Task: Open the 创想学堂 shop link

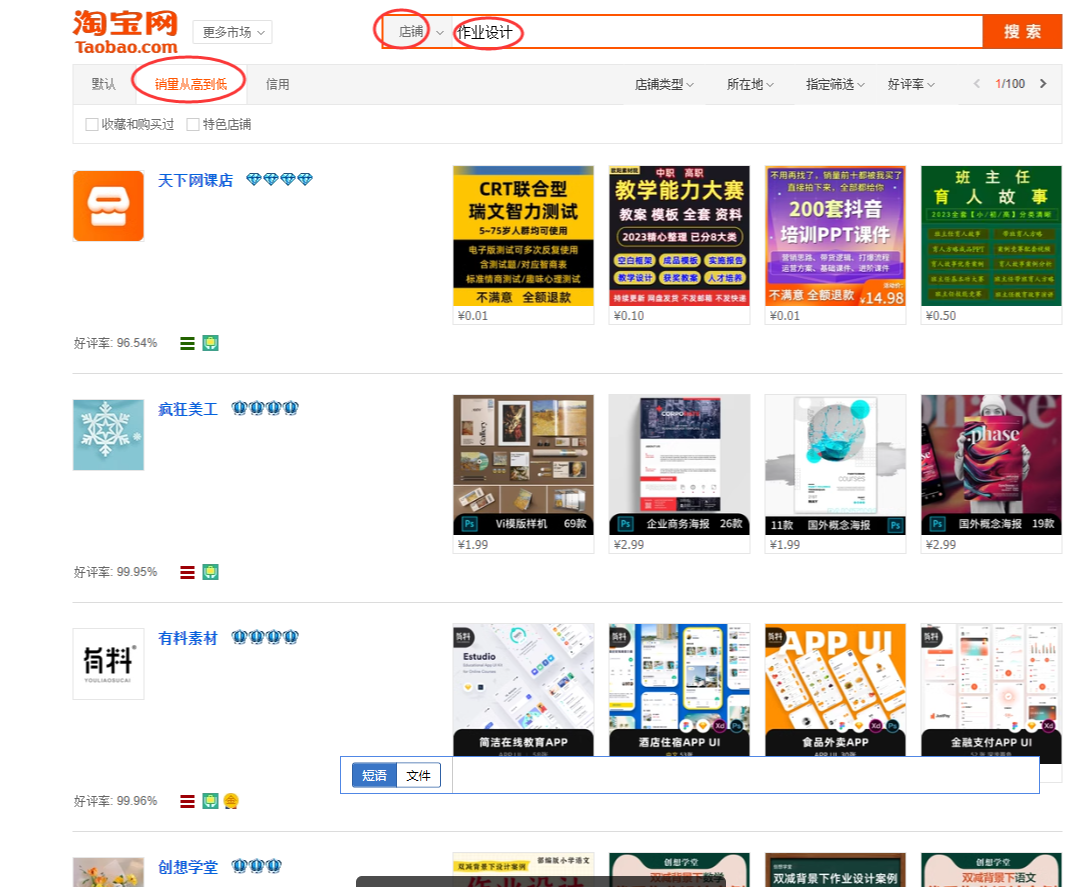Action: point(188,867)
